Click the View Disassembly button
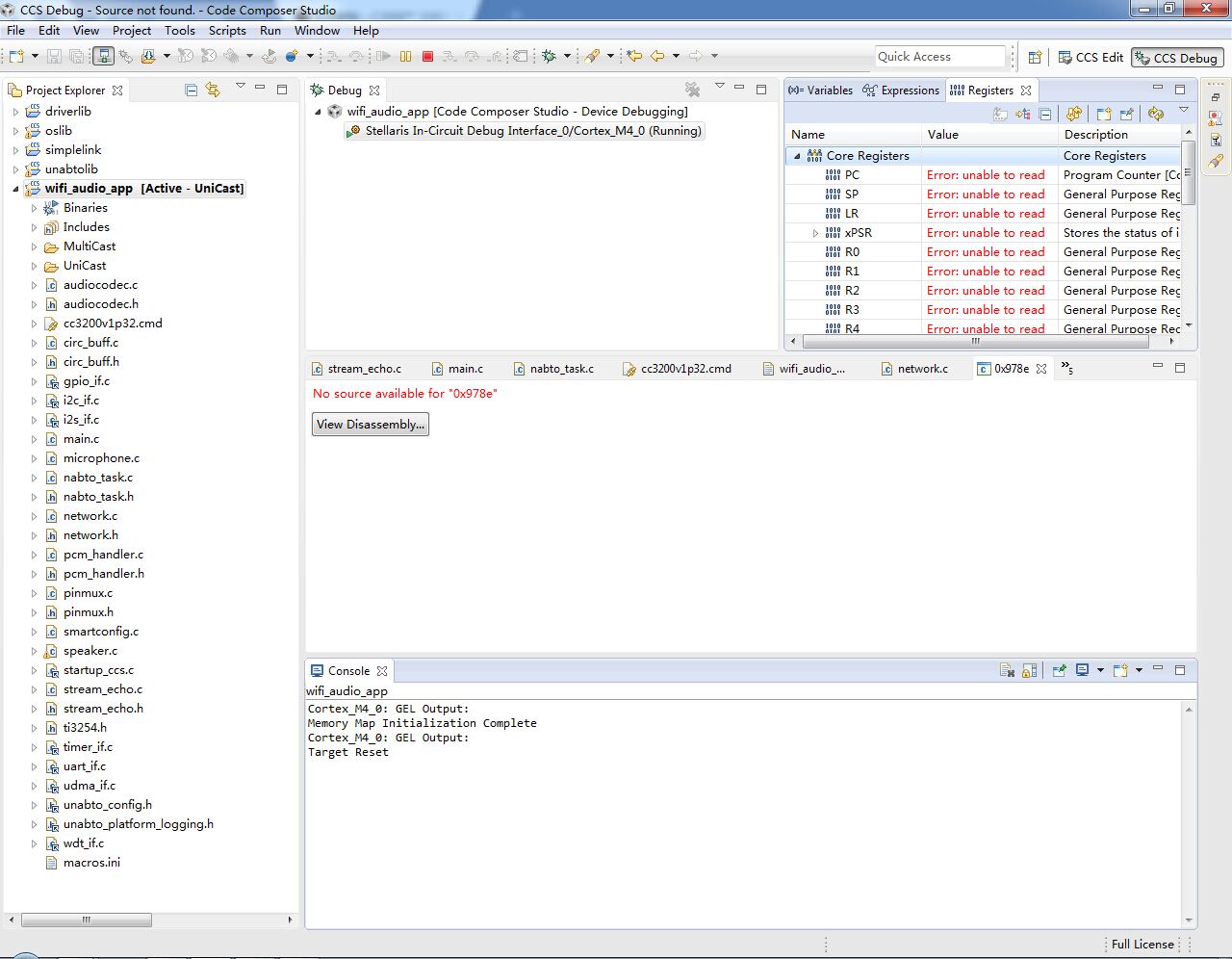This screenshot has height=959, width=1232. [371, 425]
